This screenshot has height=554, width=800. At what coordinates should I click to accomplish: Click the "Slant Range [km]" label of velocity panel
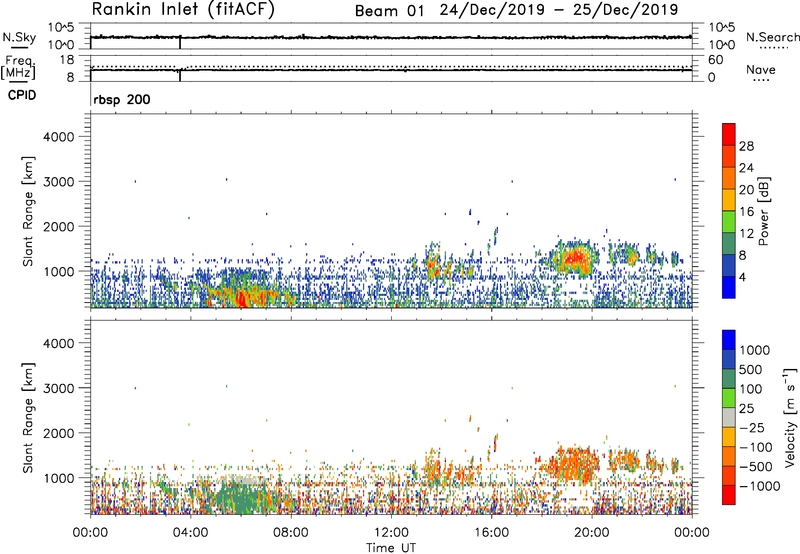(28, 418)
